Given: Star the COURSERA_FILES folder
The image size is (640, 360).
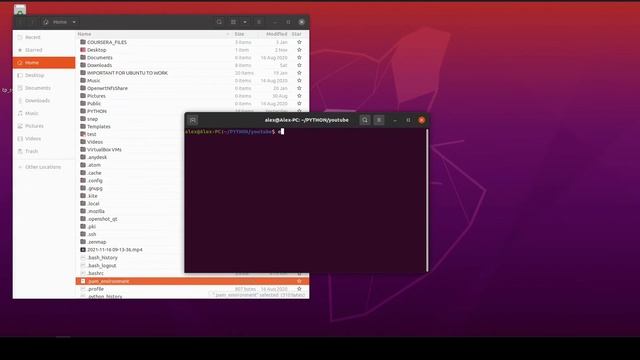Looking at the screenshot, I should pyautogui.click(x=299, y=42).
